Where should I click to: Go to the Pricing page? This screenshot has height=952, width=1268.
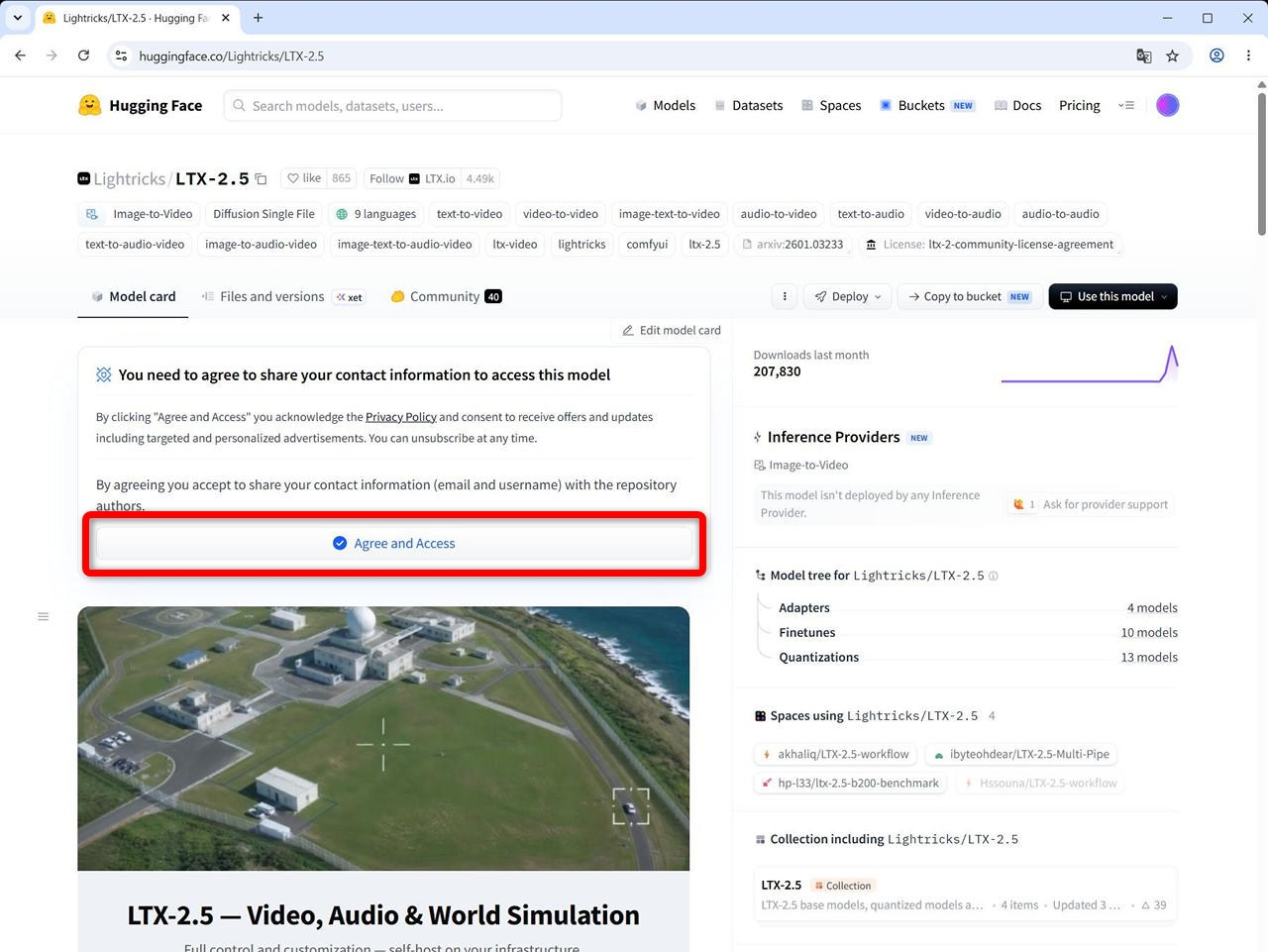coord(1079,105)
